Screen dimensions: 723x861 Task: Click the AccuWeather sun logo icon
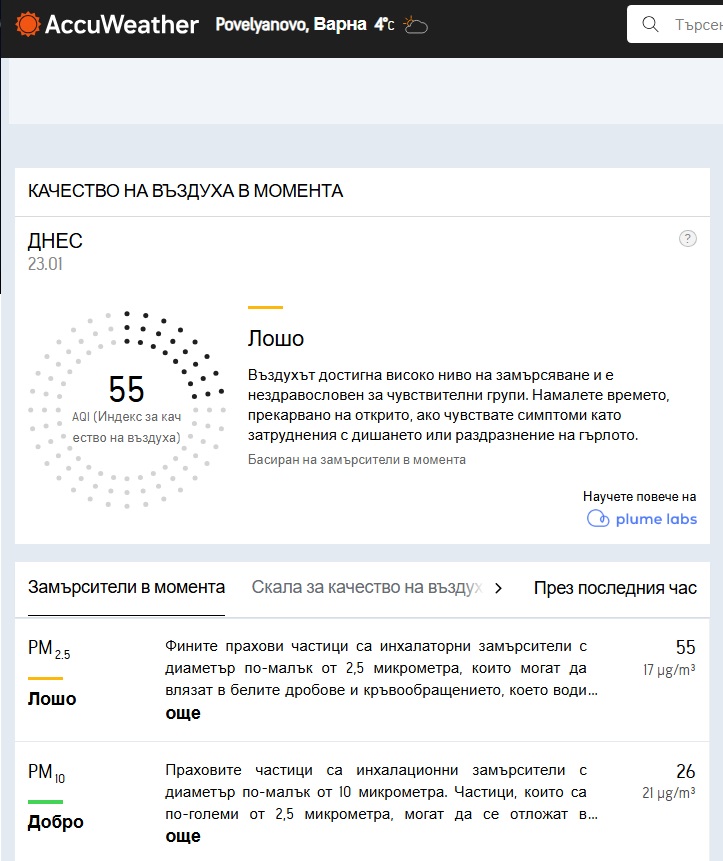28,24
